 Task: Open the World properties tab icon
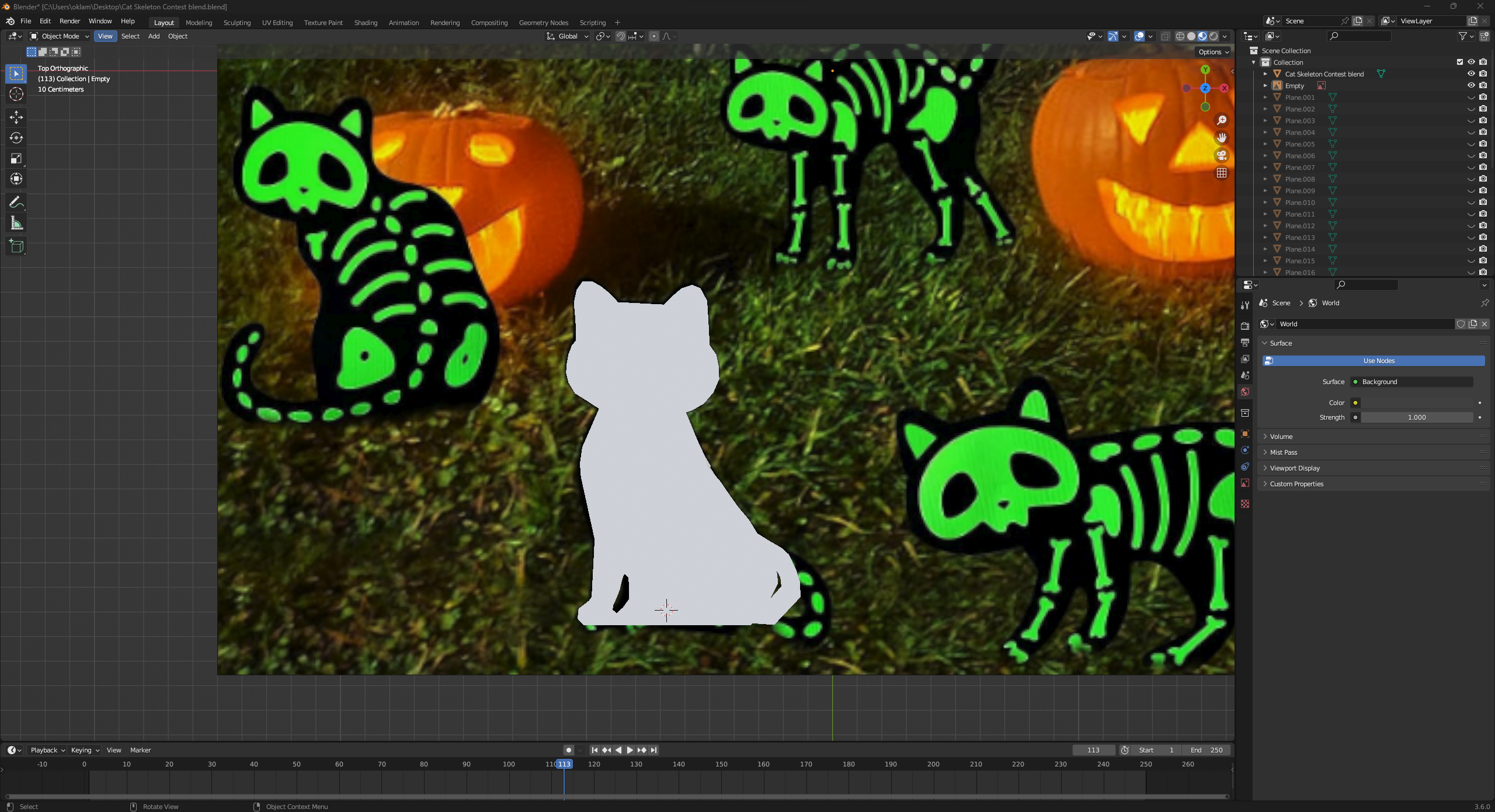[x=1245, y=392]
